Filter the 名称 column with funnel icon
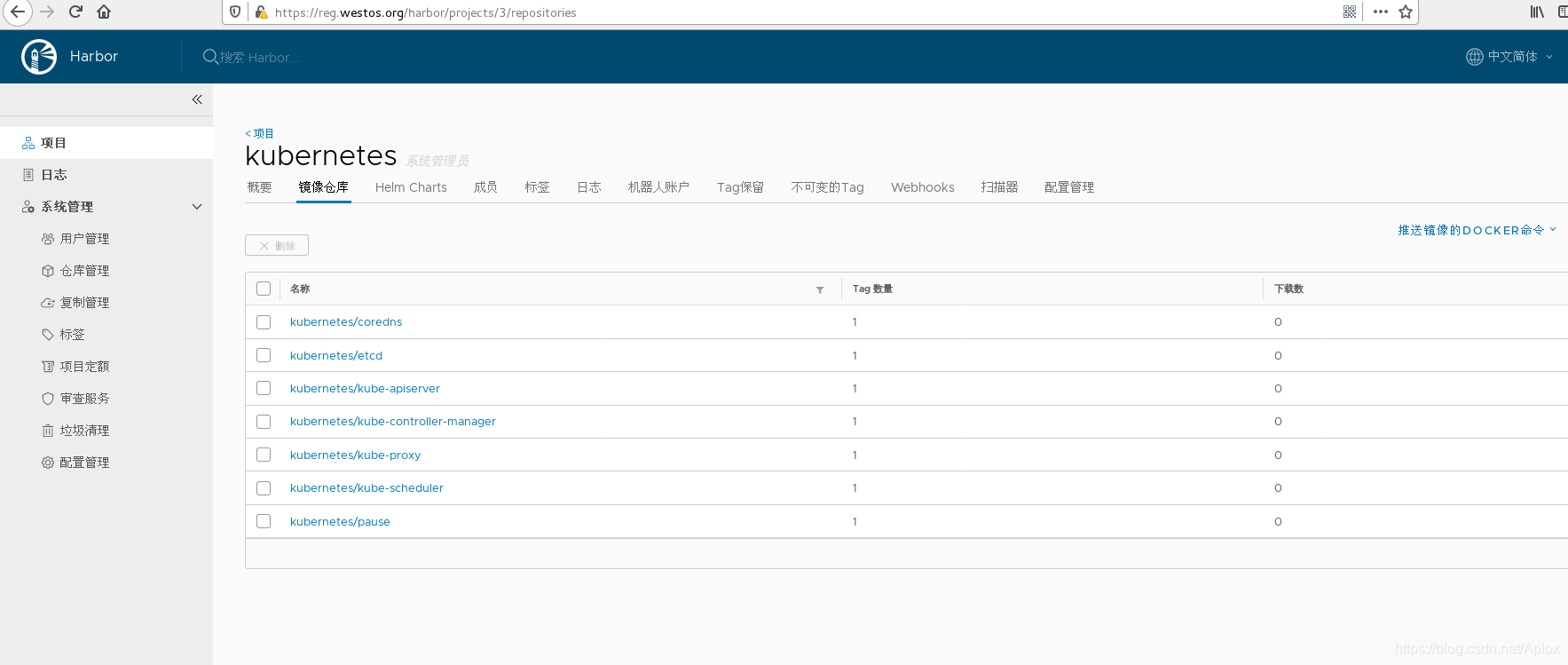This screenshot has height=665, width=1568. pyautogui.click(x=820, y=289)
